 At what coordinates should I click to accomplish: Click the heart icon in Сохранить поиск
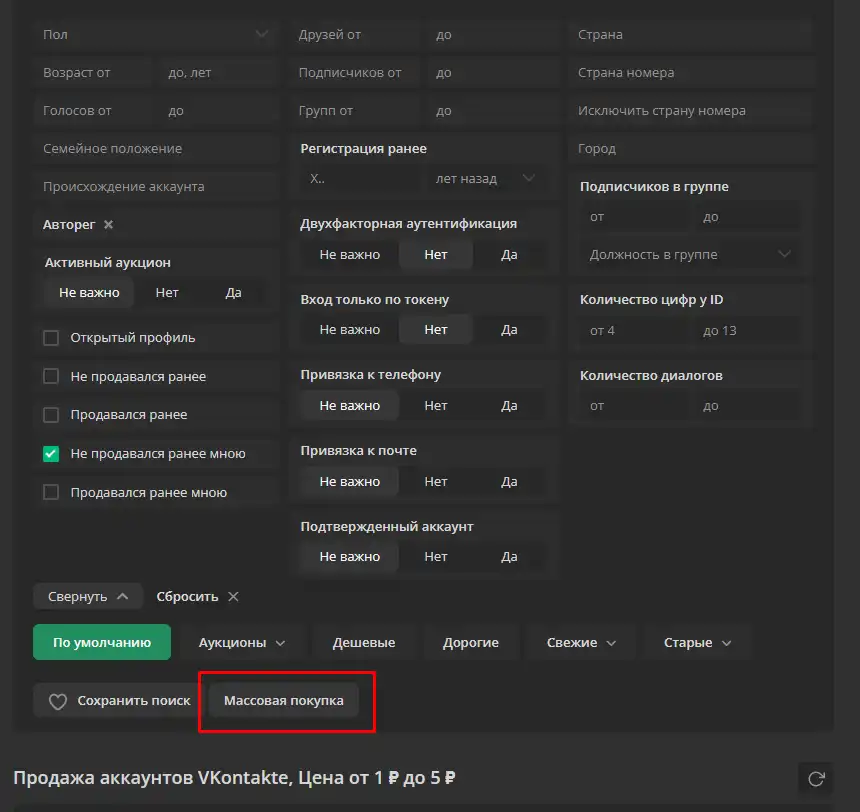58,701
